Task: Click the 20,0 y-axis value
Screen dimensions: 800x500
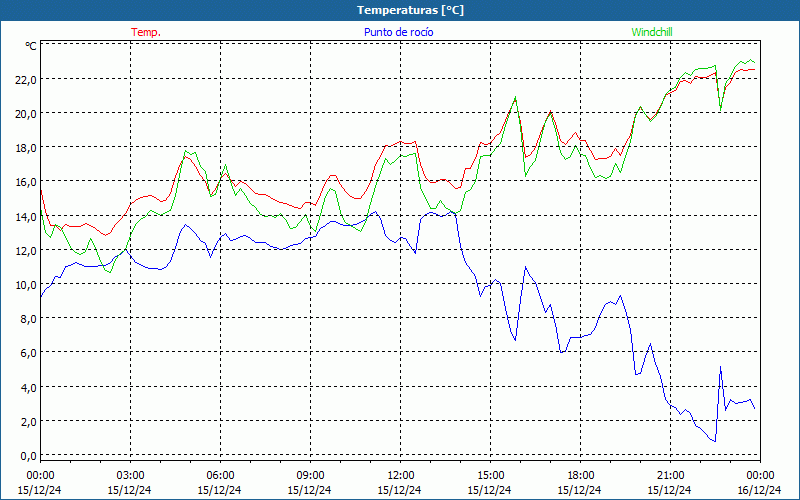Action: [26, 113]
